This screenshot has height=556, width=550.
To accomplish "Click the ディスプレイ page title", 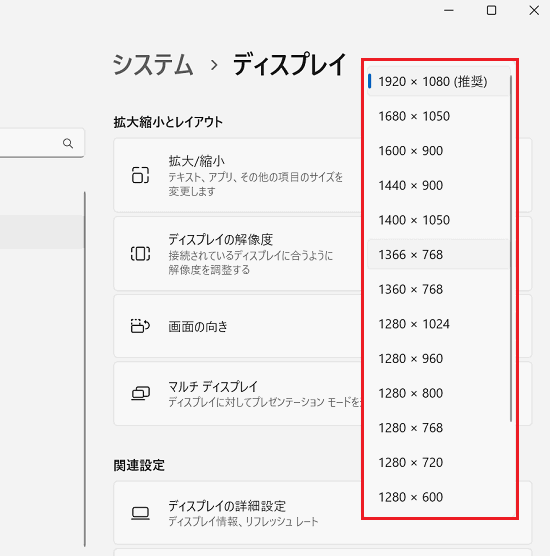I will [289, 65].
